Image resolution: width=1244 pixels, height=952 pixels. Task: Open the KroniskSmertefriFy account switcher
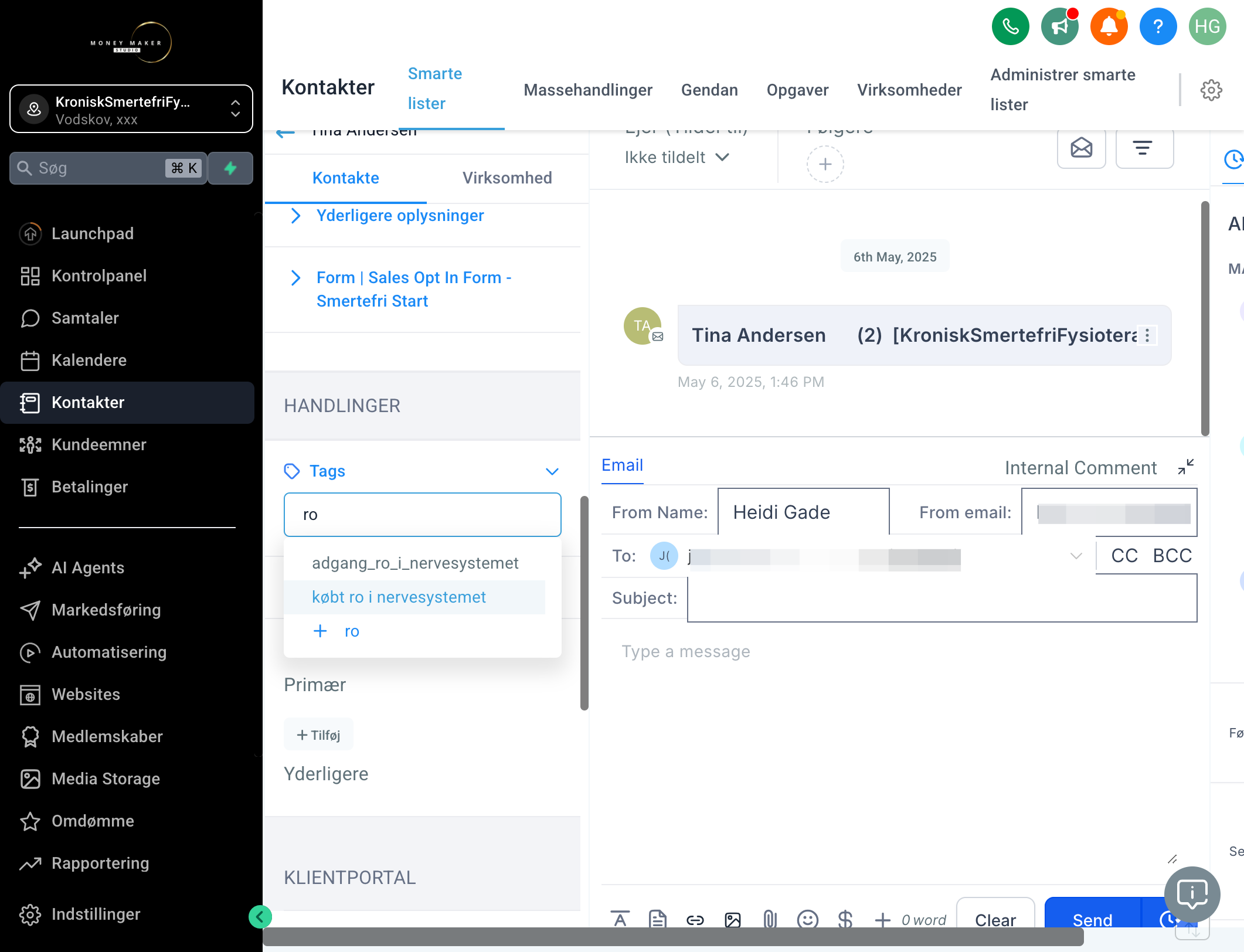tap(131, 109)
